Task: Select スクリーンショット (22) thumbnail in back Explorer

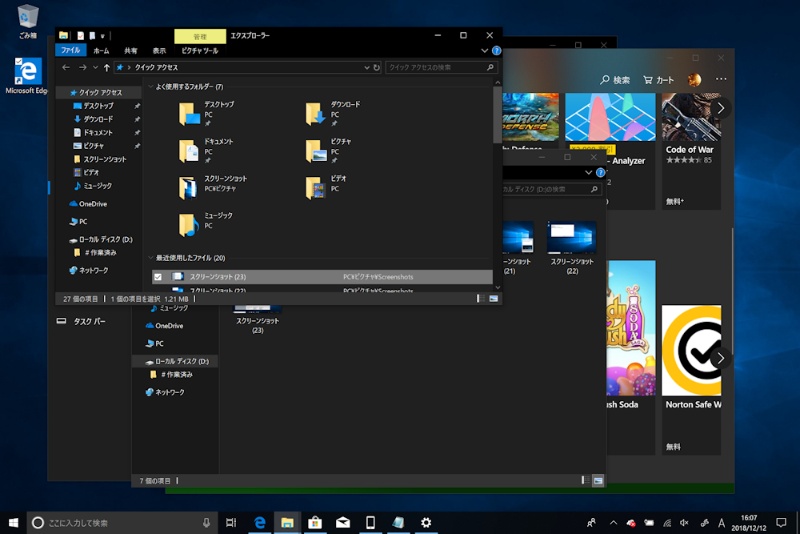Action: click(571, 248)
